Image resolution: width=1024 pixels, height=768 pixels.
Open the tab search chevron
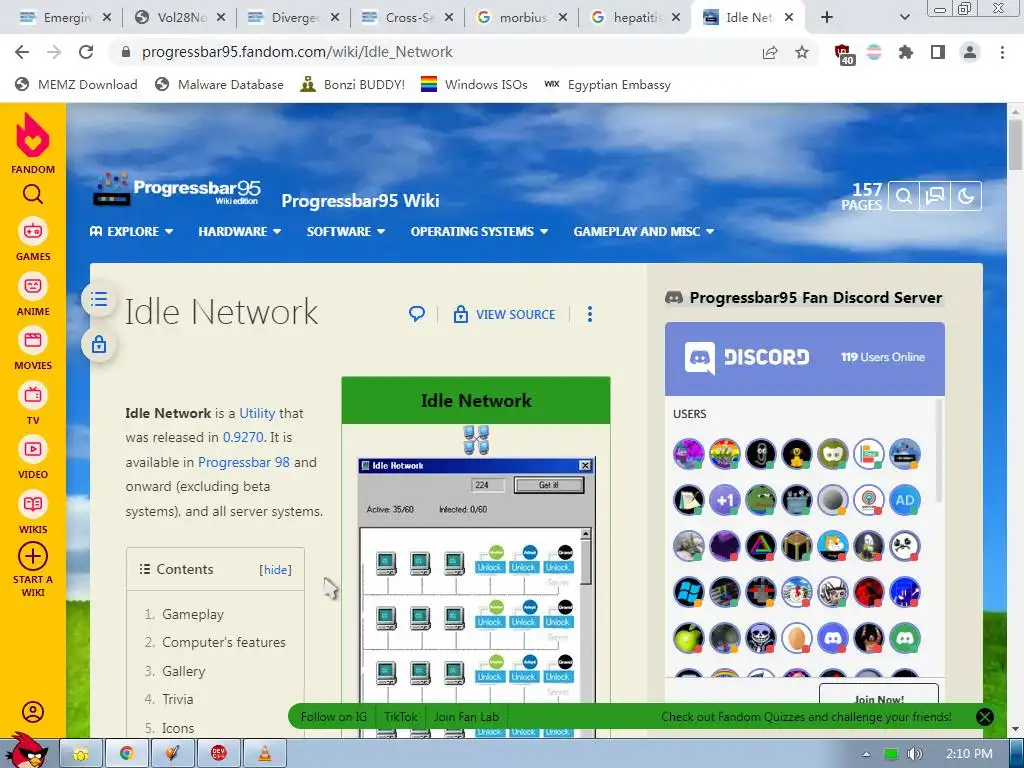[904, 18]
